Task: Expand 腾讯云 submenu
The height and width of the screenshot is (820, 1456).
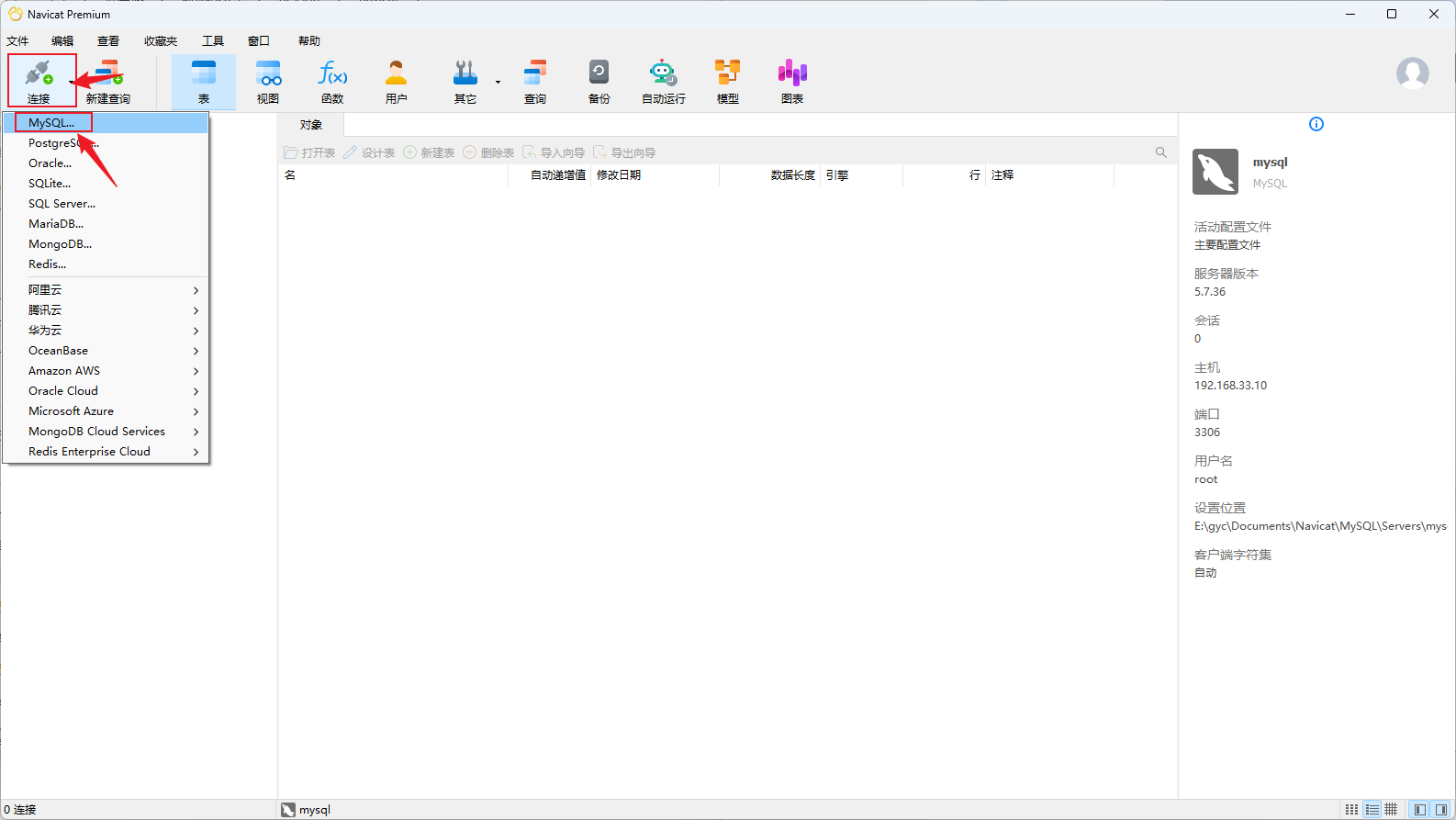Action: pos(106,310)
